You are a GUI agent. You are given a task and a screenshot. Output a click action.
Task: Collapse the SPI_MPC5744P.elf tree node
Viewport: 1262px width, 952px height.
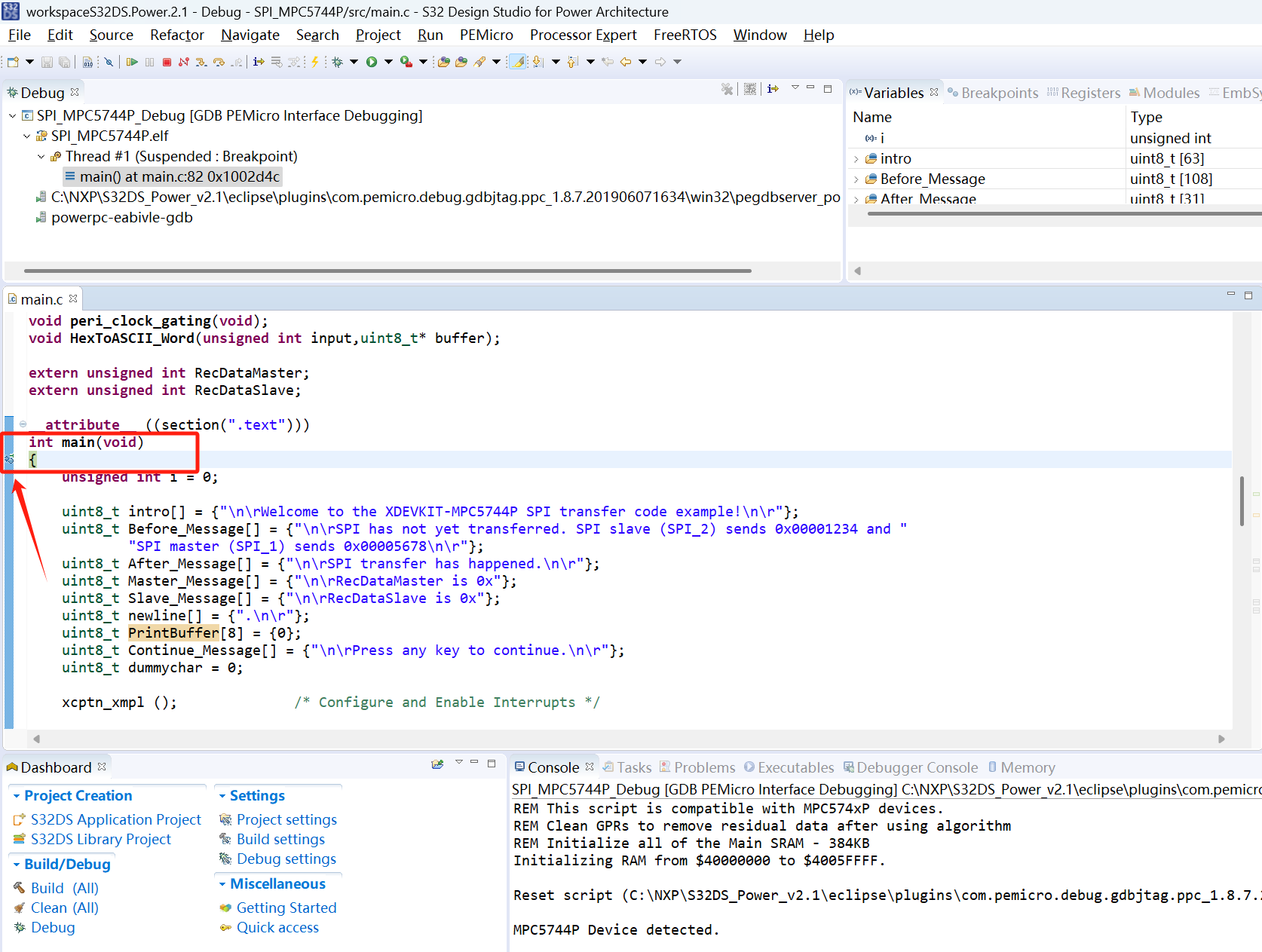tap(26, 136)
